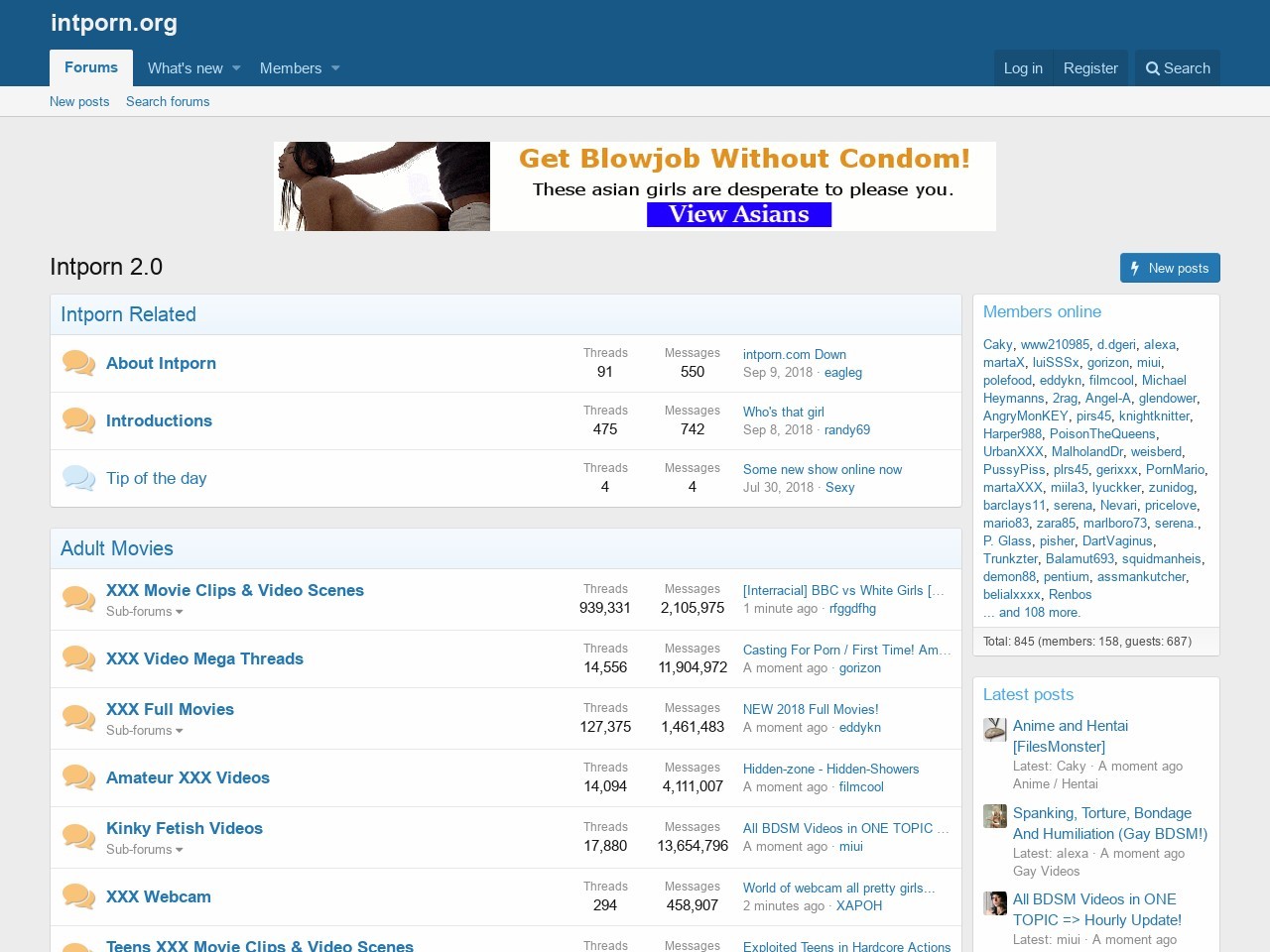Expand Sub-forums under Kinky Fetish Videos
1270x952 pixels.
pos(145,850)
